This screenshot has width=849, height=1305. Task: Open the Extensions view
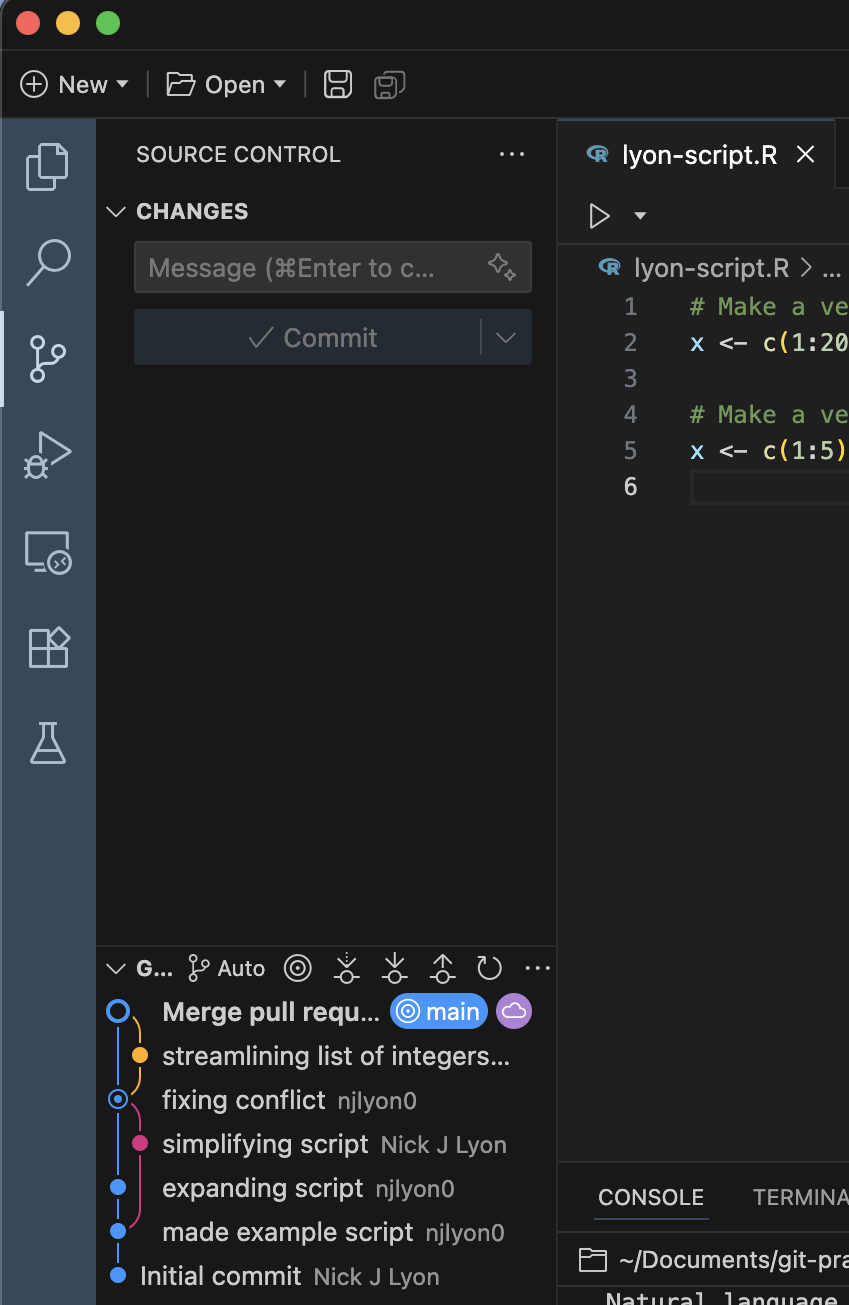[47, 647]
